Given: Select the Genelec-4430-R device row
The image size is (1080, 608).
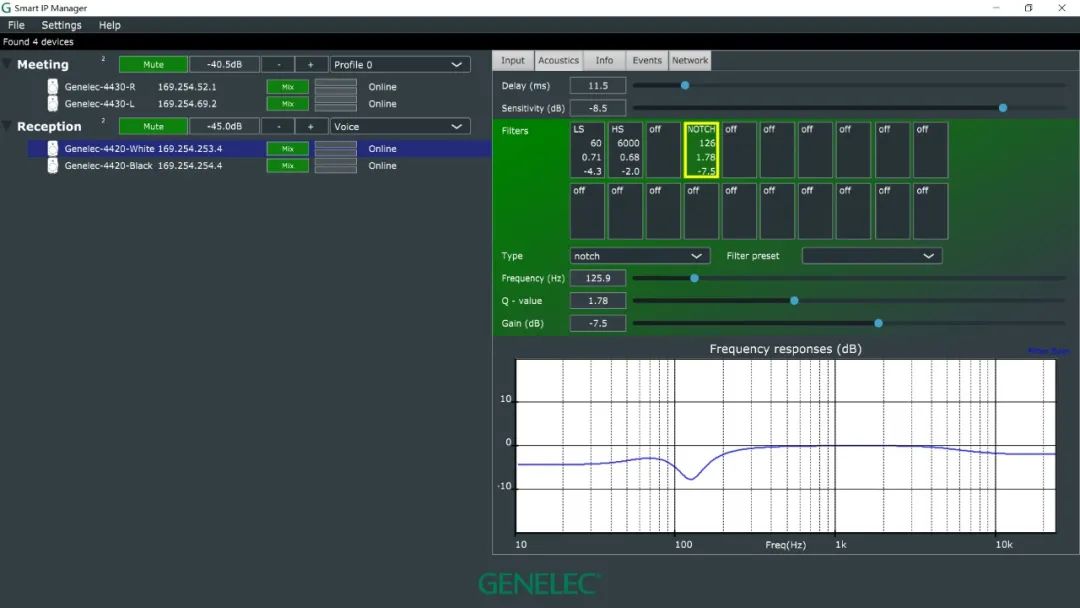Looking at the screenshot, I should click(x=259, y=87).
